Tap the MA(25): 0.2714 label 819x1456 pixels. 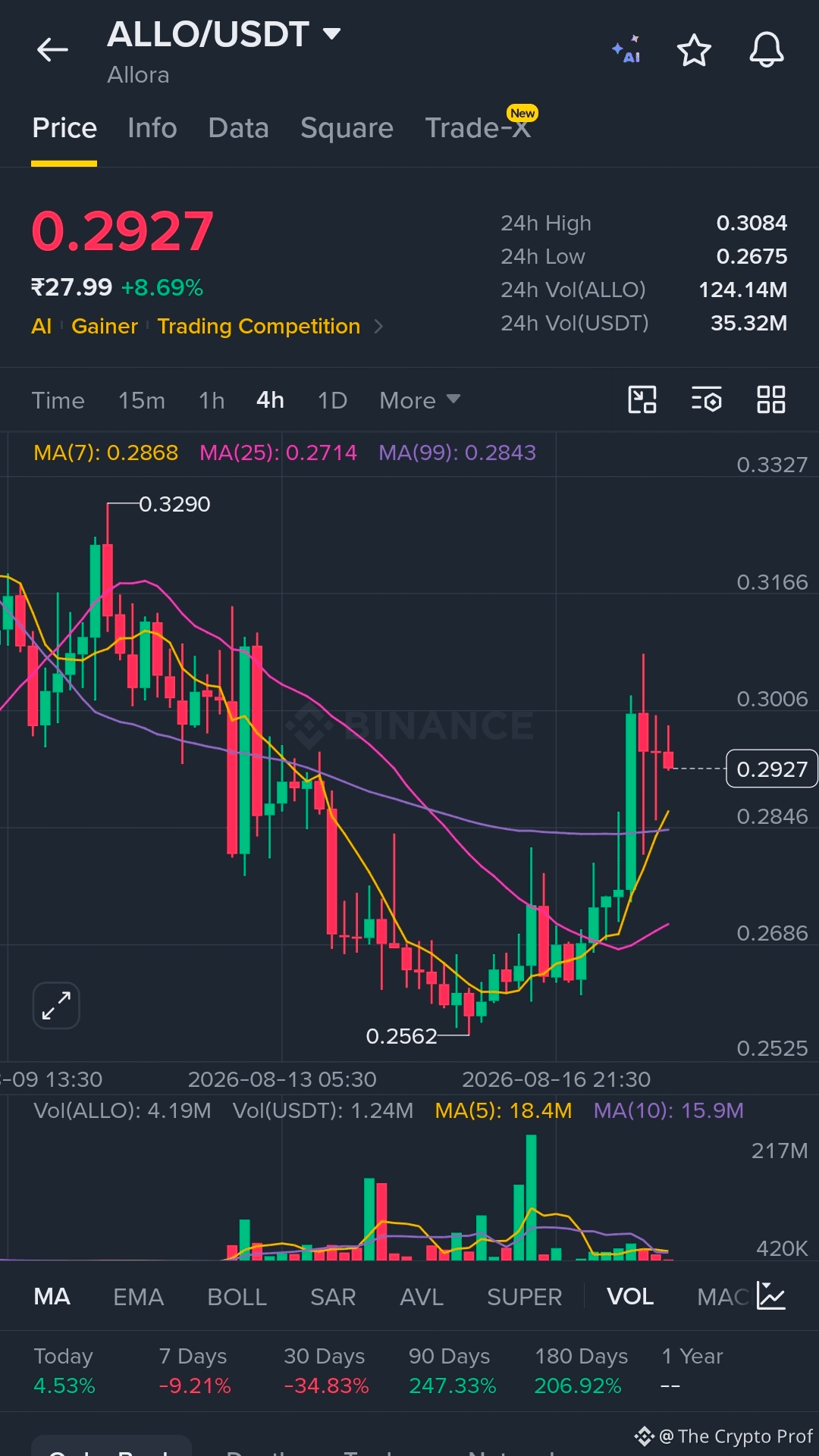tap(278, 452)
